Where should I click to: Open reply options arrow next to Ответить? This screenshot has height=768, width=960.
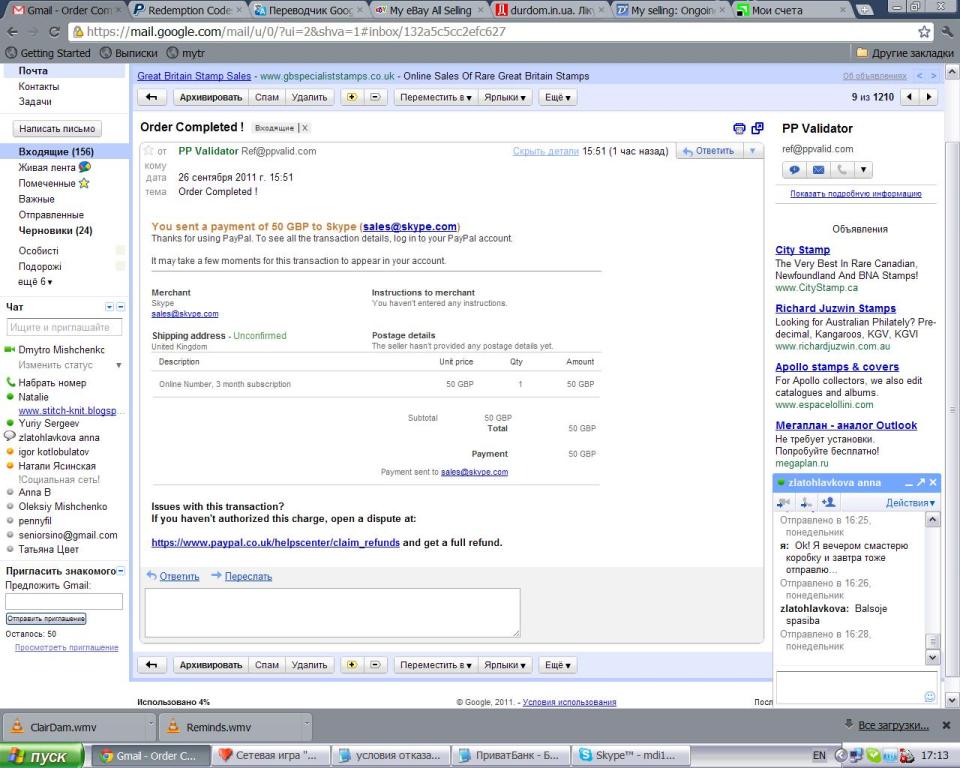[x=752, y=151]
